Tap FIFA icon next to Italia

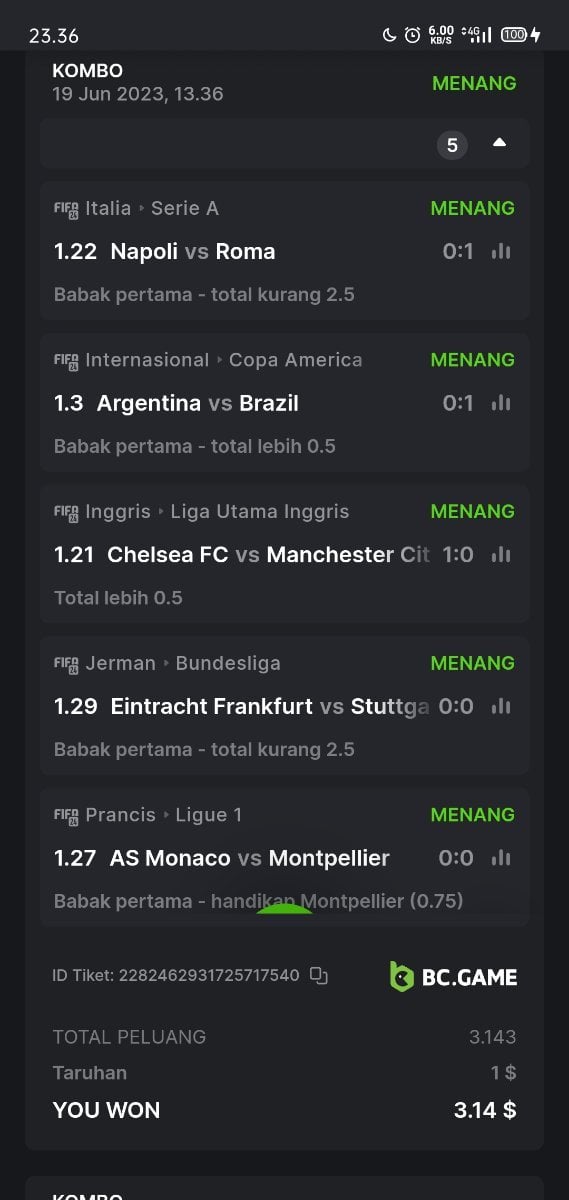[66, 209]
